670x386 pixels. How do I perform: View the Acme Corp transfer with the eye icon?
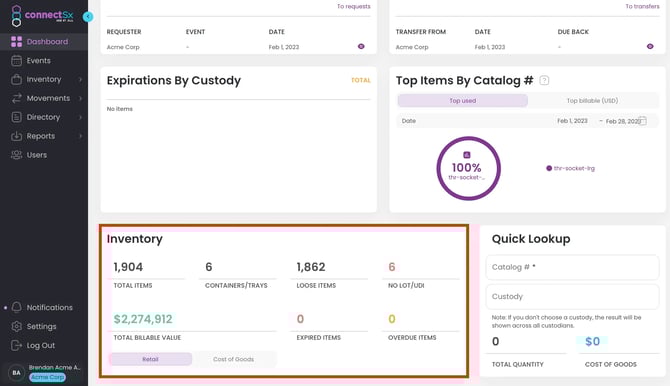(x=650, y=47)
